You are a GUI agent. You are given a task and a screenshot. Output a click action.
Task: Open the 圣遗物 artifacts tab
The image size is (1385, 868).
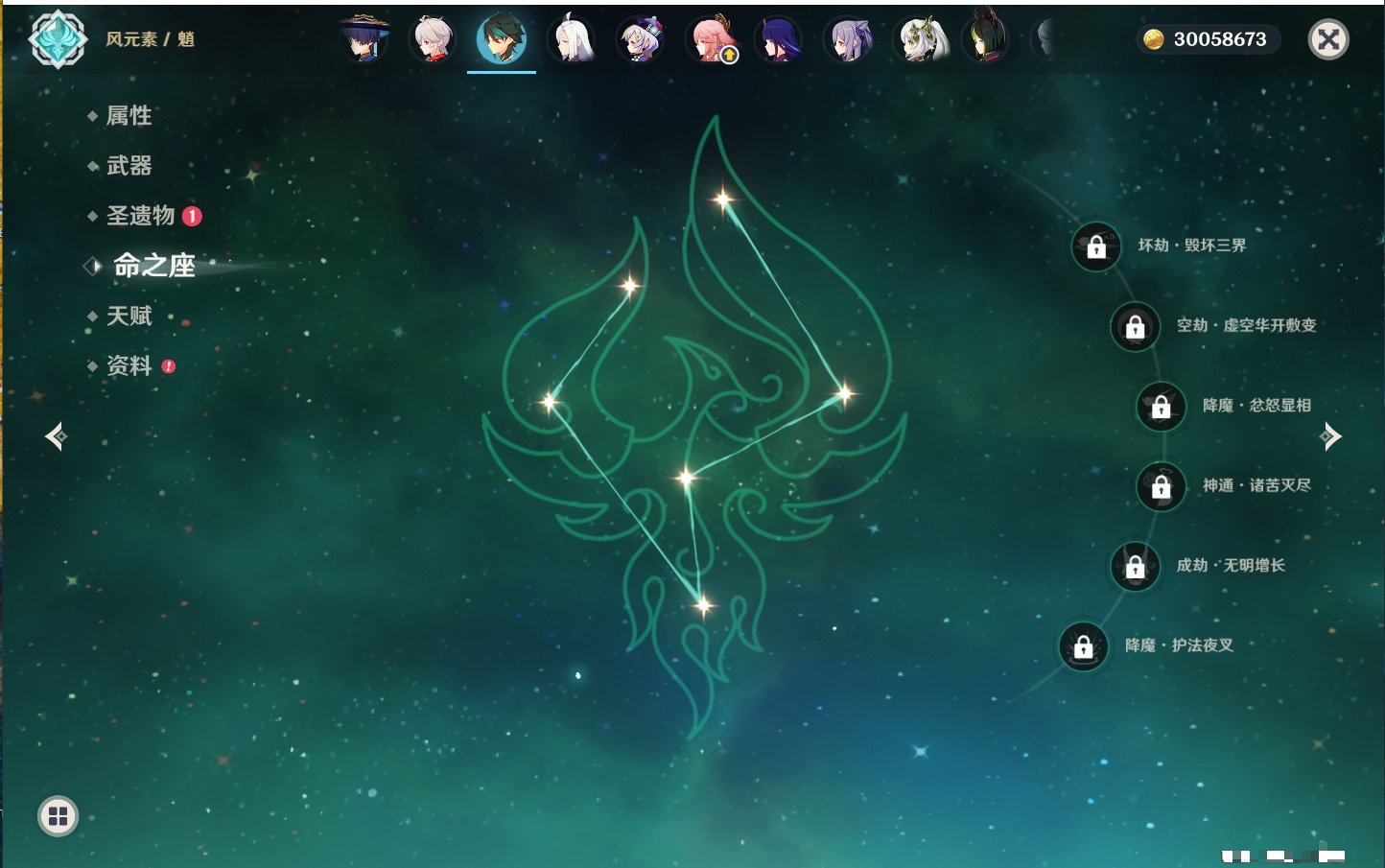coord(140,216)
